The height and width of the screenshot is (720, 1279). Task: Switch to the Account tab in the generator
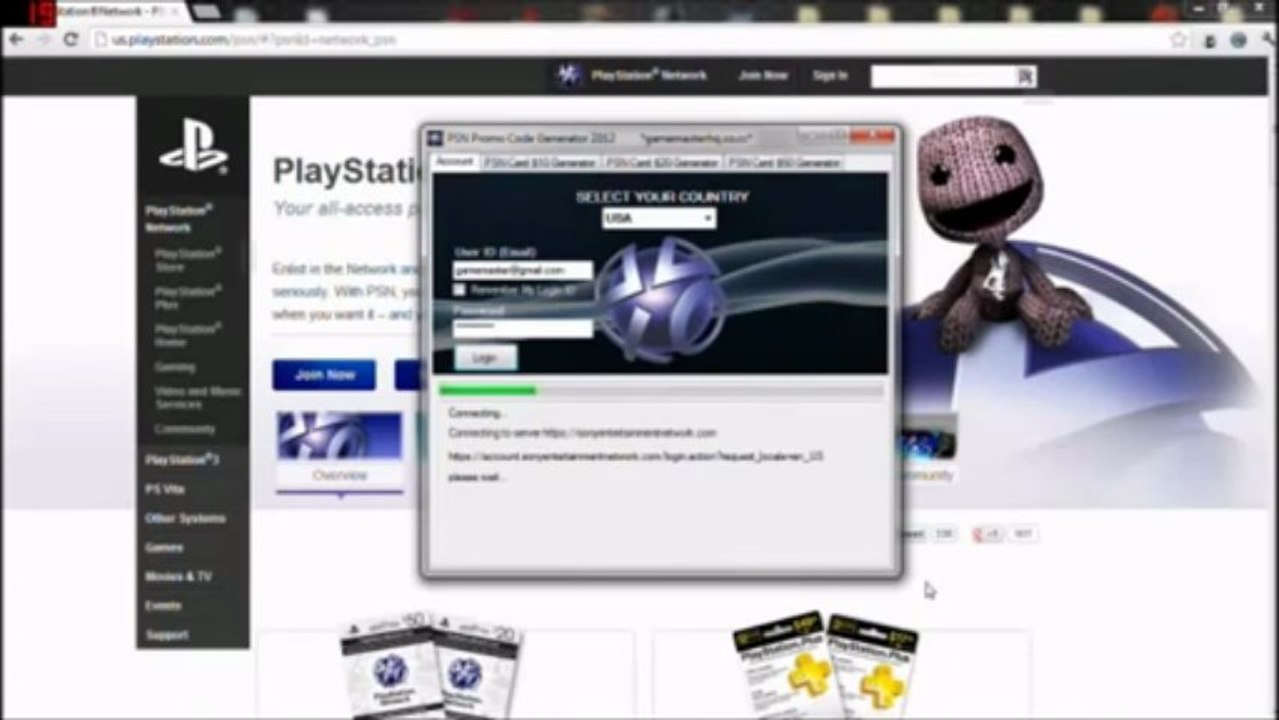(454, 162)
